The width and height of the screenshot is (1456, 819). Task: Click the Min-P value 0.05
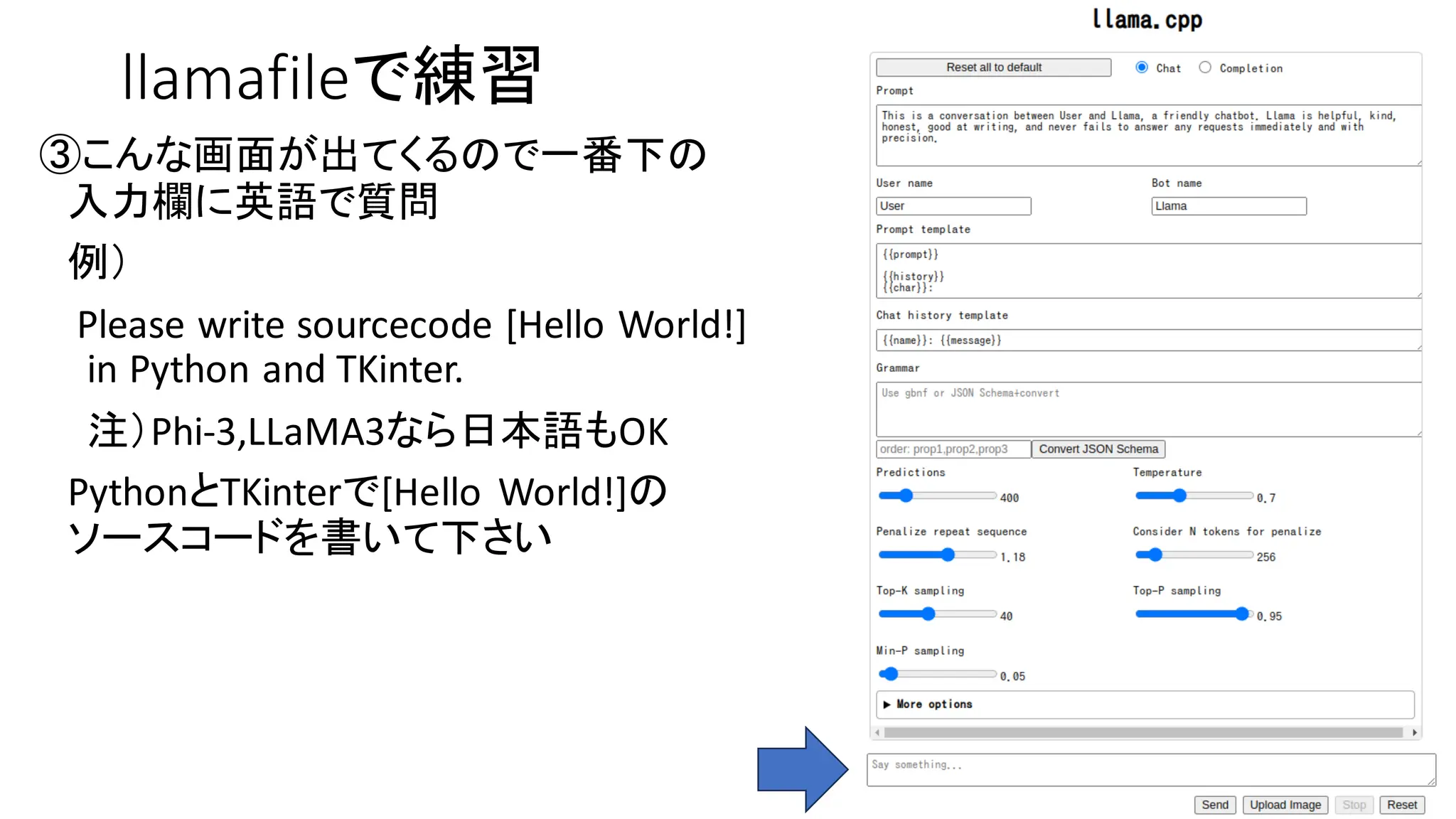tap(1012, 676)
